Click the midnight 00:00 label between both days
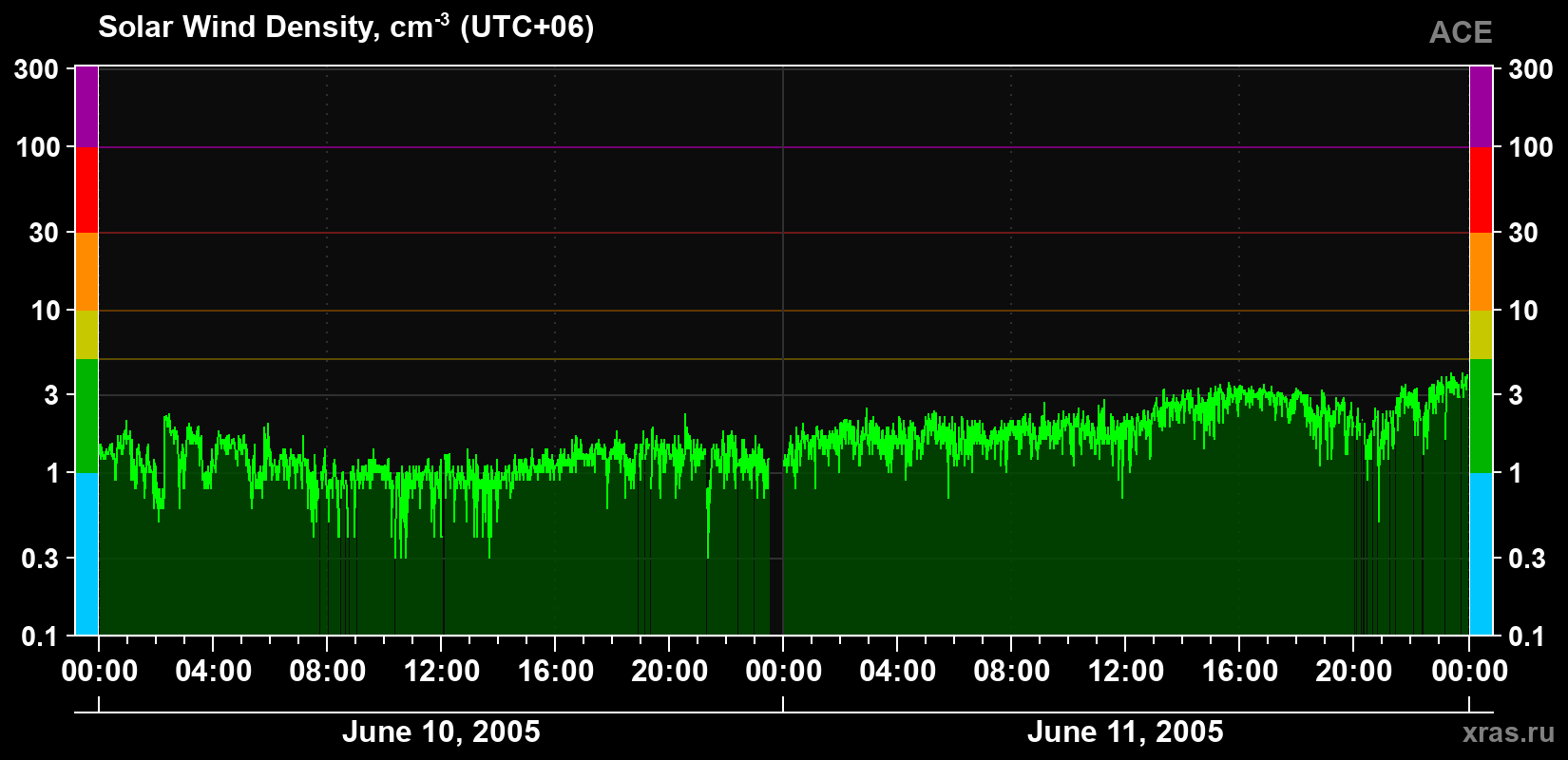 [x=783, y=671]
